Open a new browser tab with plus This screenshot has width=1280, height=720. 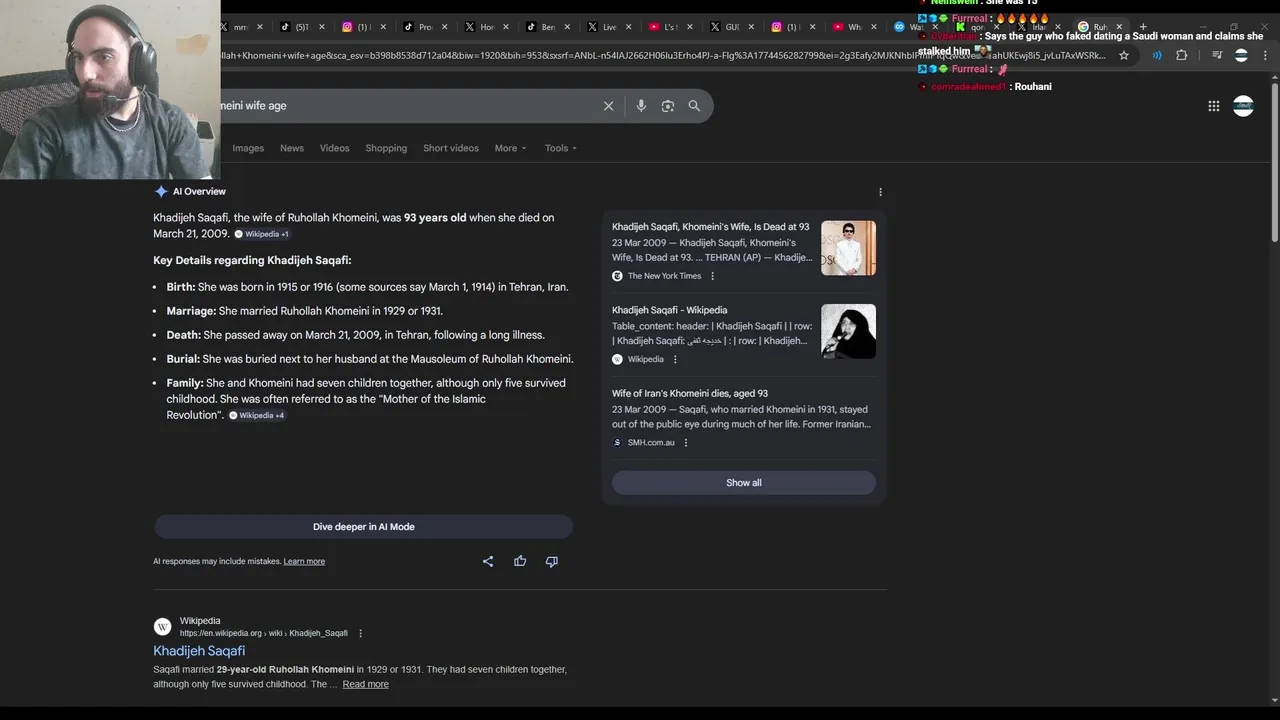coord(1143,27)
